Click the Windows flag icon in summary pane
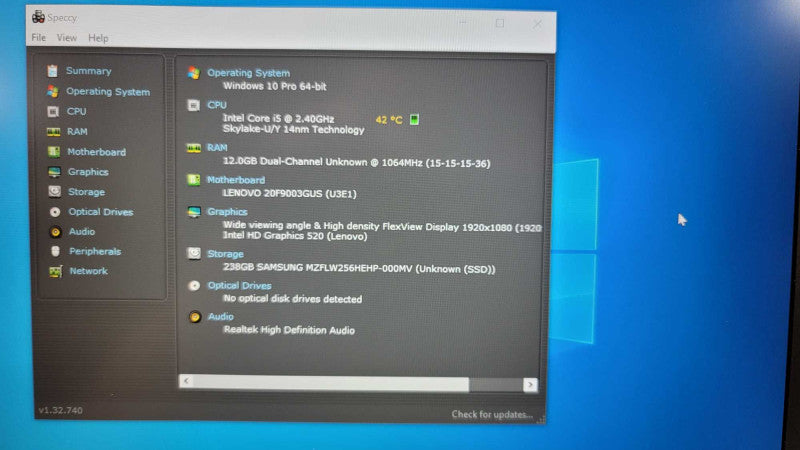 tap(193, 73)
